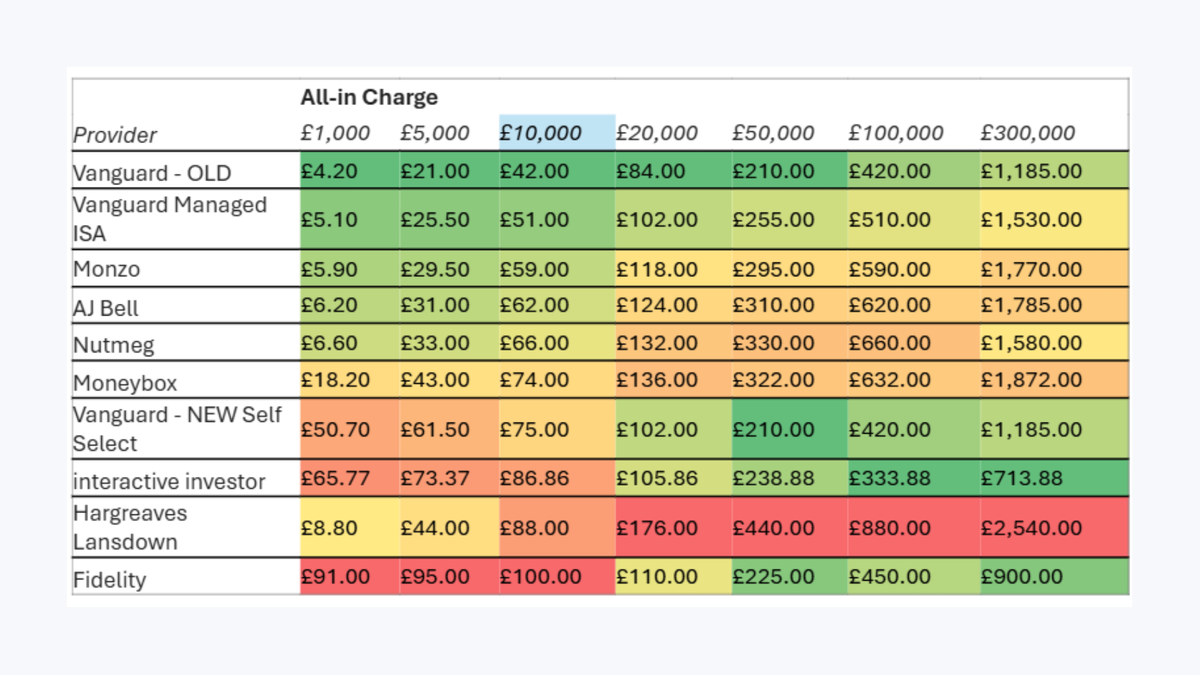
Task: Select the £1,770.00 cell
Action: click(x=1055, y=269)
